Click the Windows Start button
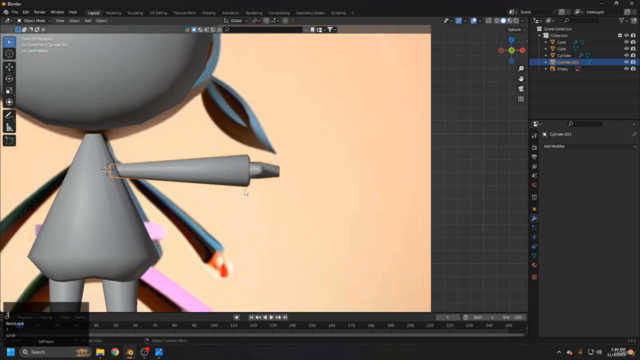 [11, 352]
